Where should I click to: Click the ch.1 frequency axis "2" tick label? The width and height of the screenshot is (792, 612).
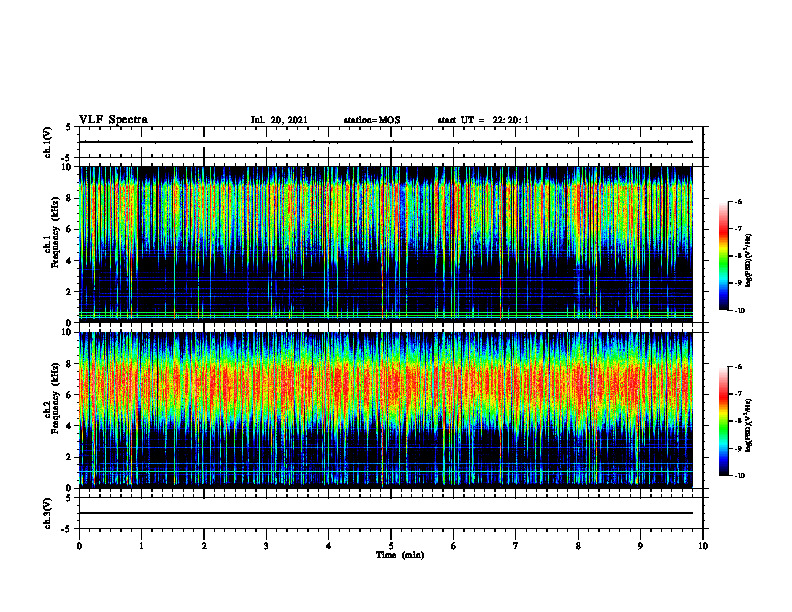[69, 292]
